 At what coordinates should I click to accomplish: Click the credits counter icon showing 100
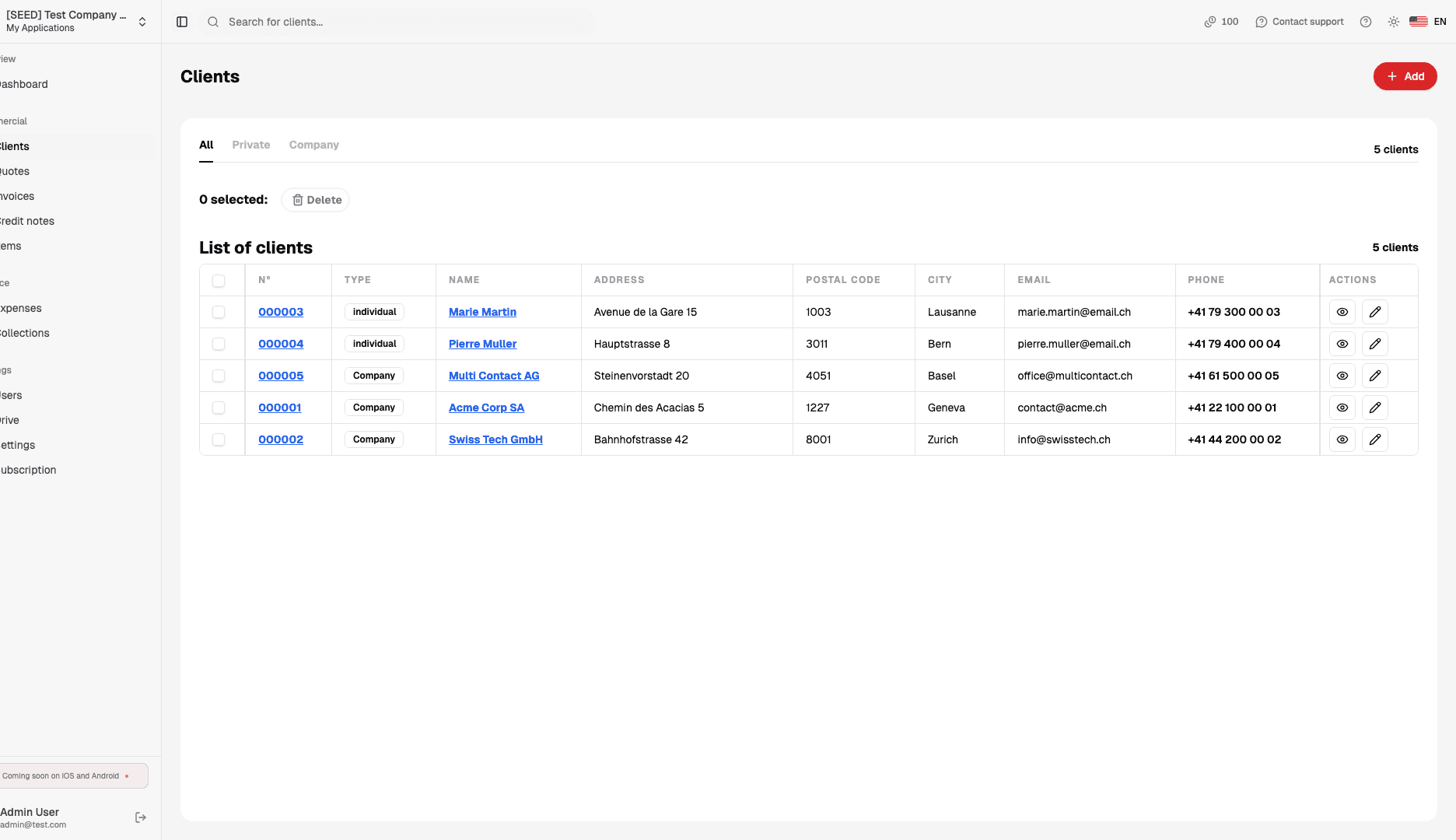click(1208, 21)
